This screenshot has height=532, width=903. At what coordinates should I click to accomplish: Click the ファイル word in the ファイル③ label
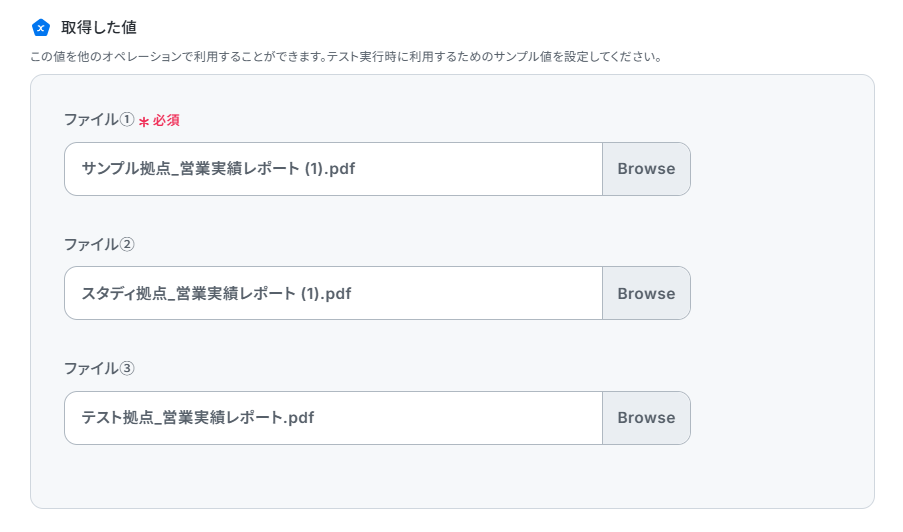[92, 368]
